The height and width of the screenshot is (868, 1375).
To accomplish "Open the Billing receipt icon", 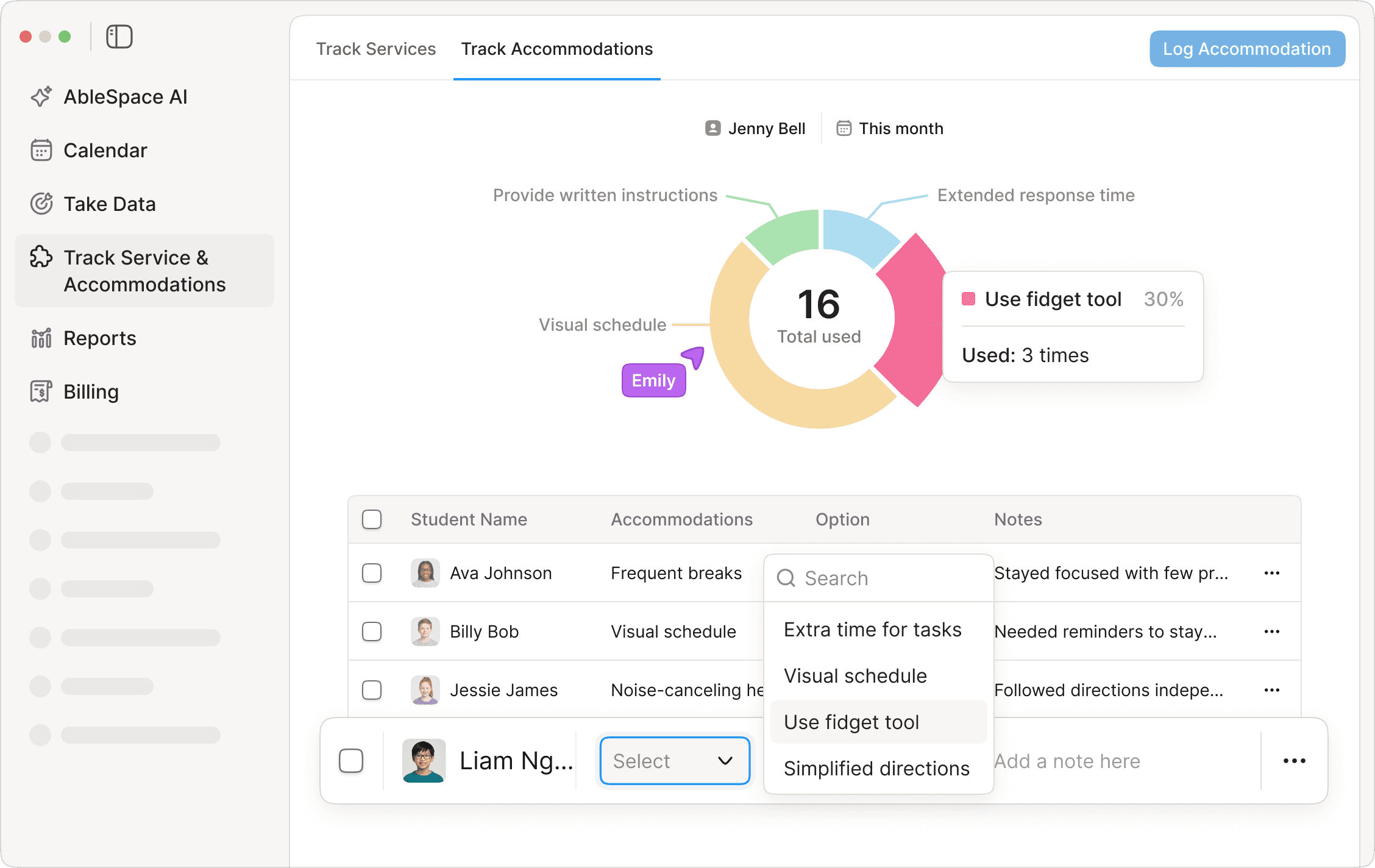I will point(41,392).
